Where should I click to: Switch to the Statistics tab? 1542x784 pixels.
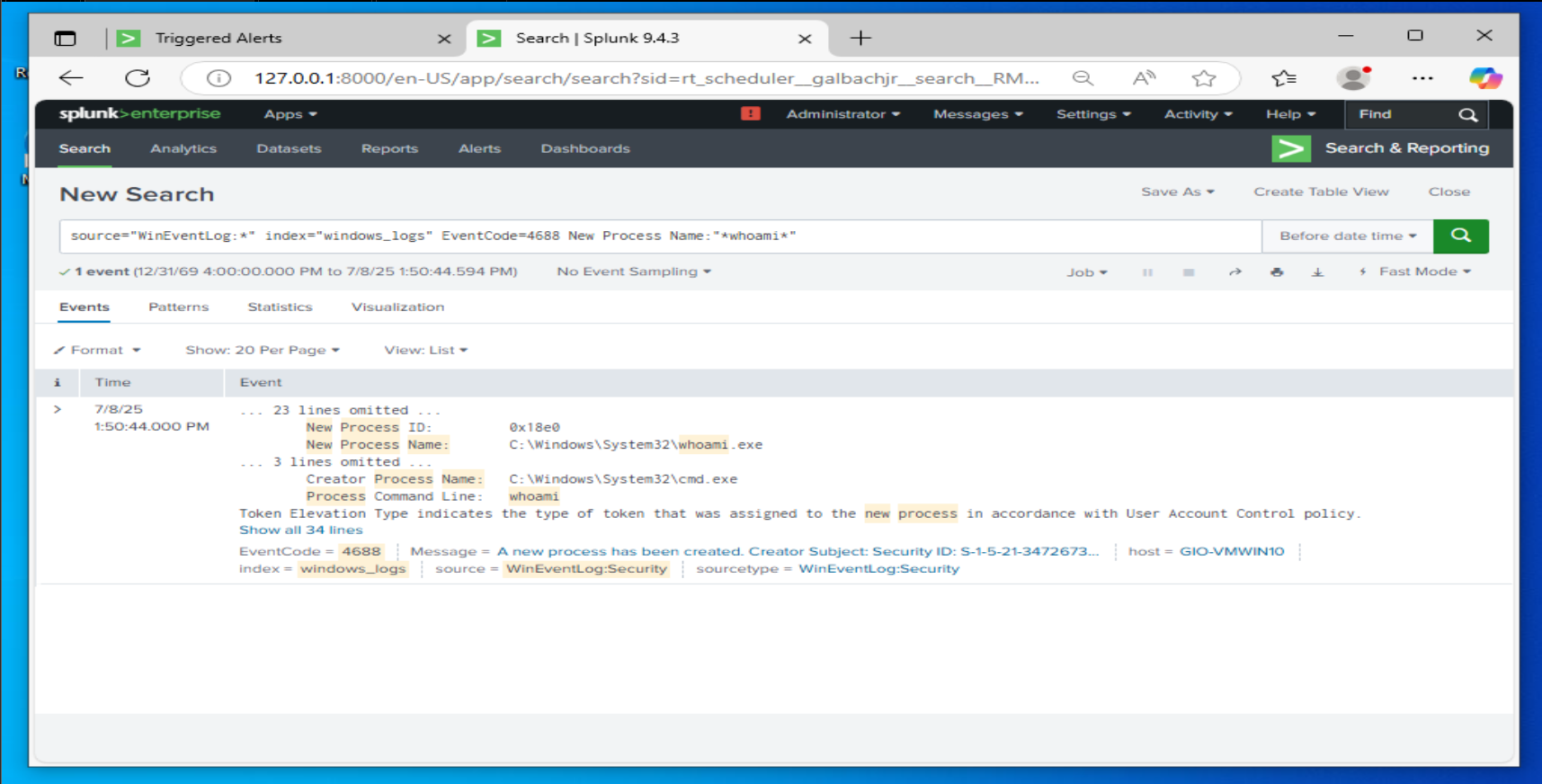[x=280, y=307]
